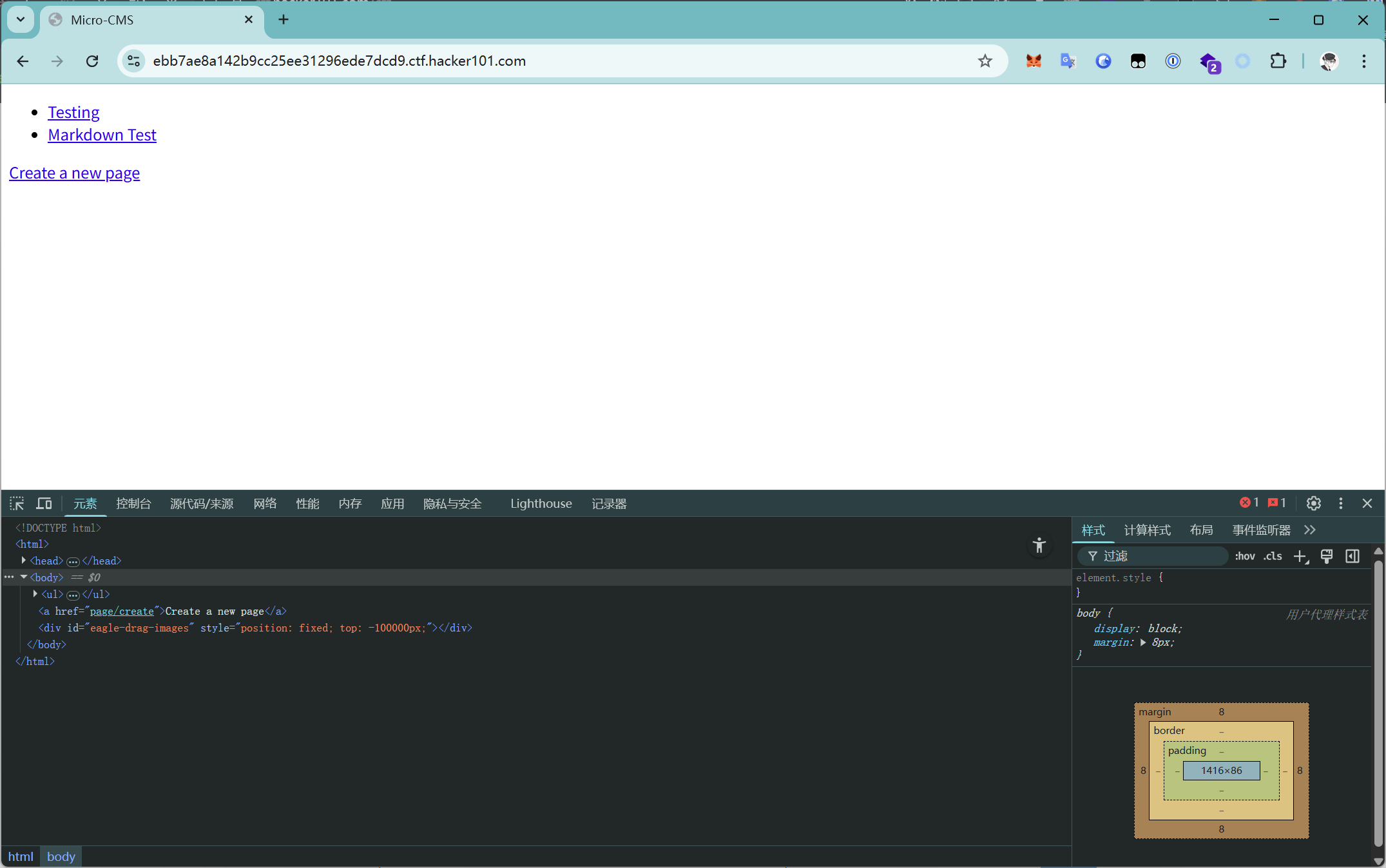Activate the element inspector picker
The width and height of the screenshot is (1386, 868).
[17, 503]
